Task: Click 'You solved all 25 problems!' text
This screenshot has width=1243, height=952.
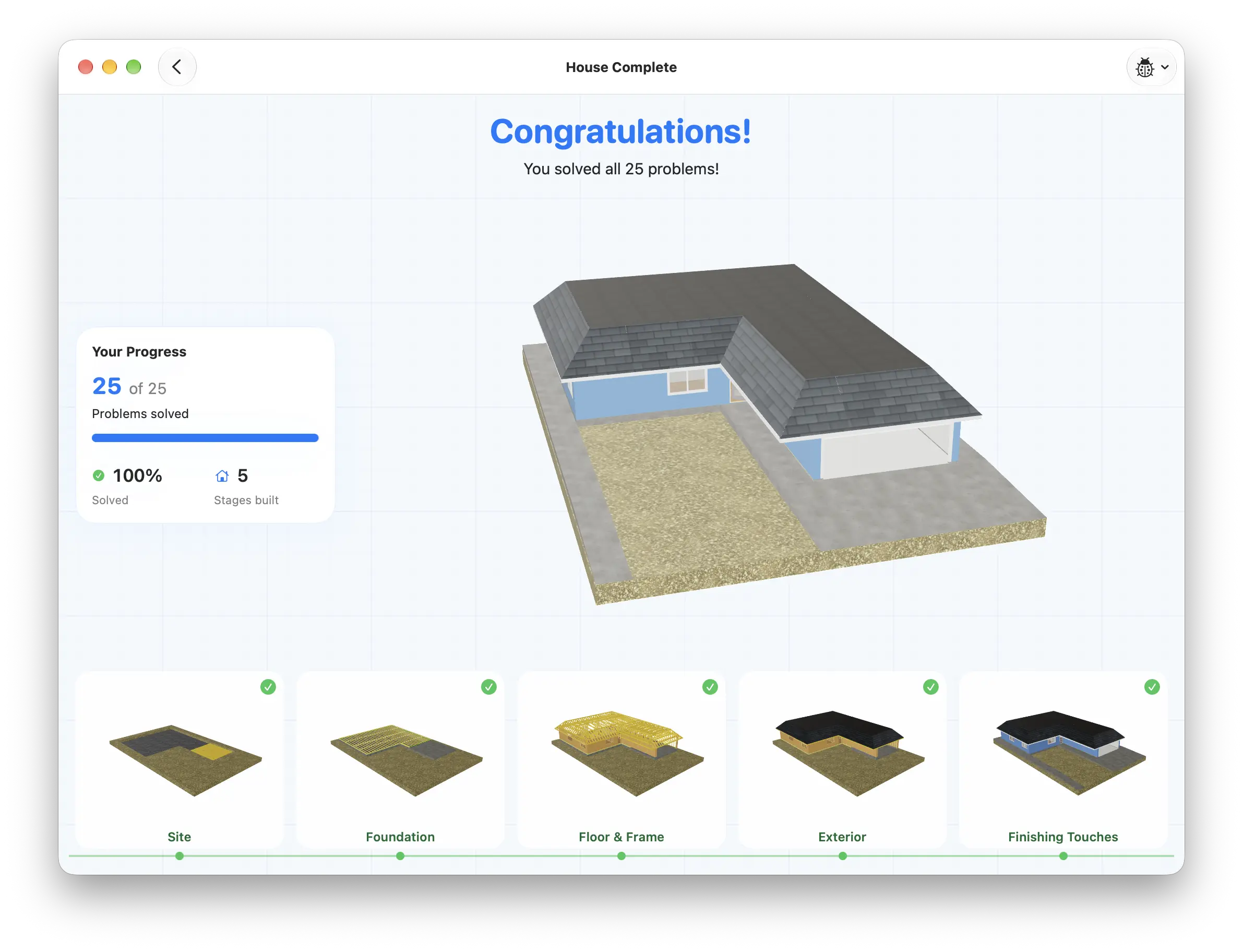Action: coord(621,169)
